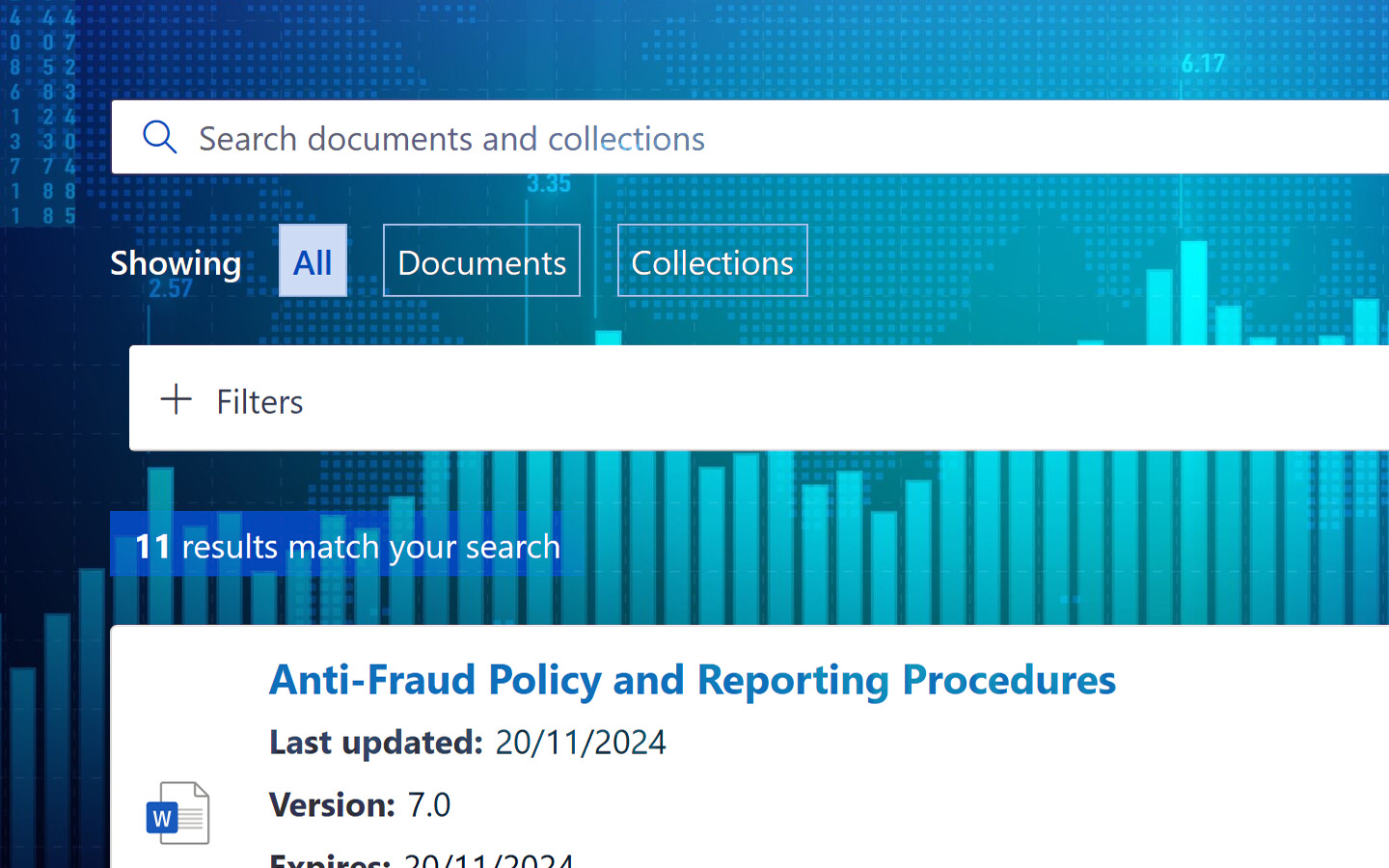Click the Word document file icon
The image size is (1389, 868).
tap(177, 813)
